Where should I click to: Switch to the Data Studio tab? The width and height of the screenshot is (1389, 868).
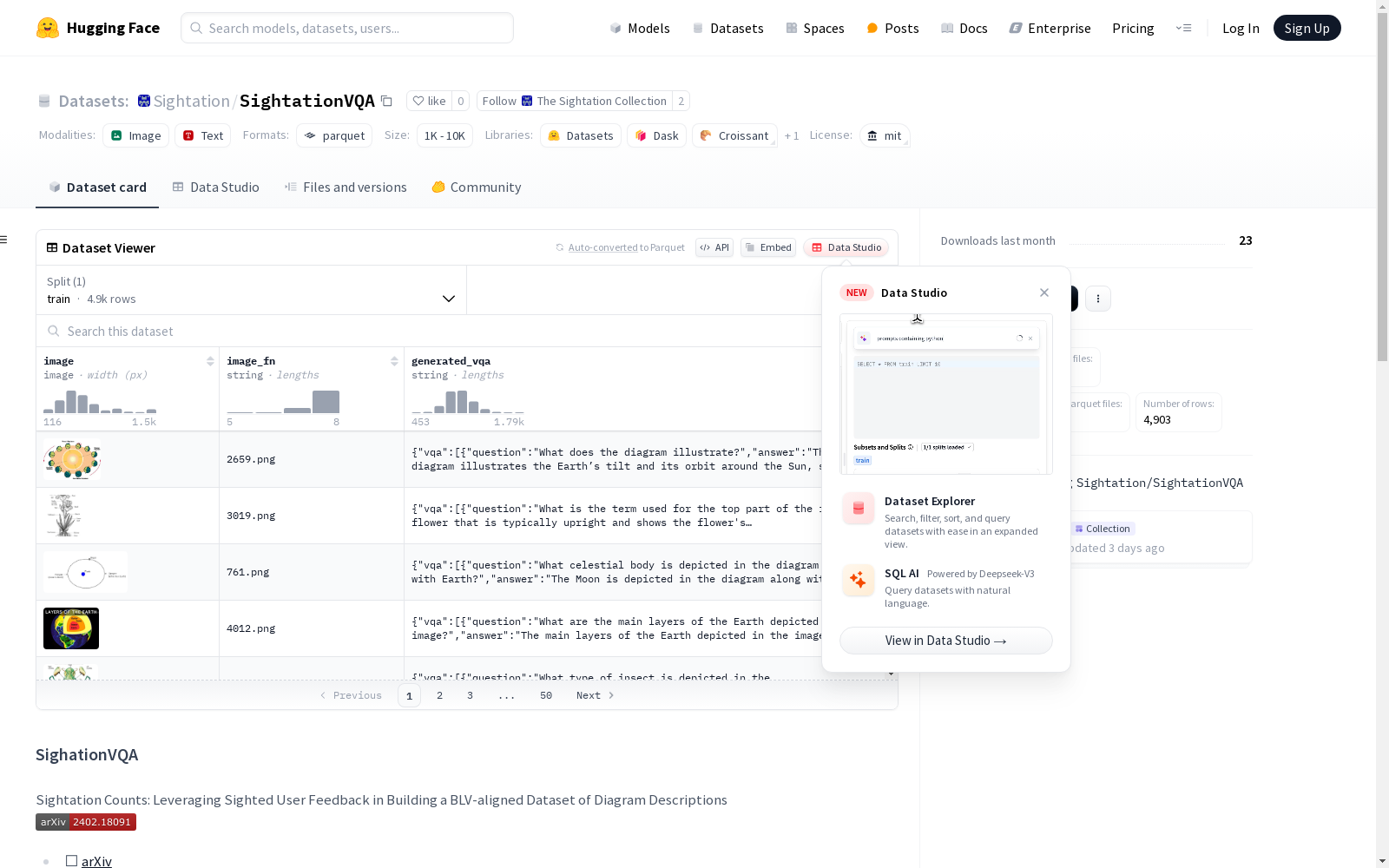point(215,187)
